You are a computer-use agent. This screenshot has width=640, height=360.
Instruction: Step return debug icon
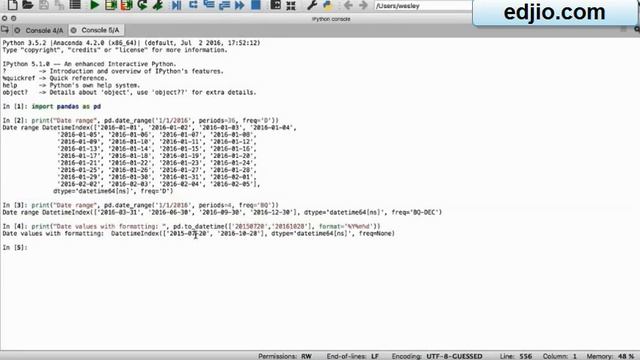coord(224,5)
